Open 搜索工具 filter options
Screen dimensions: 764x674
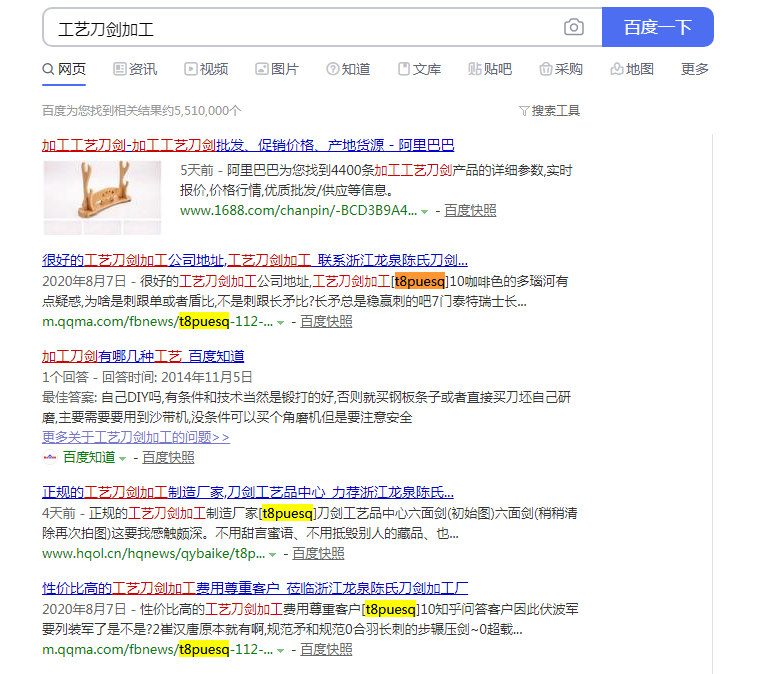(550, 111)
